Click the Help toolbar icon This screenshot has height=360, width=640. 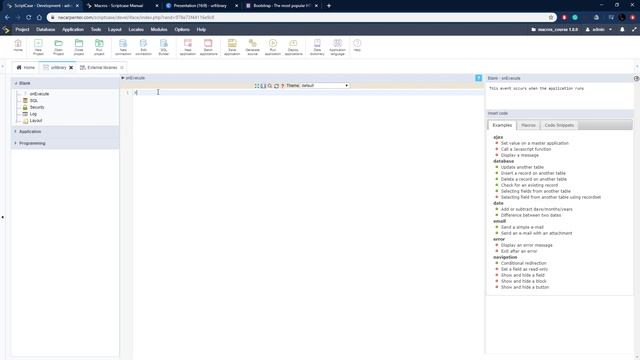click(x=357, y=46)
